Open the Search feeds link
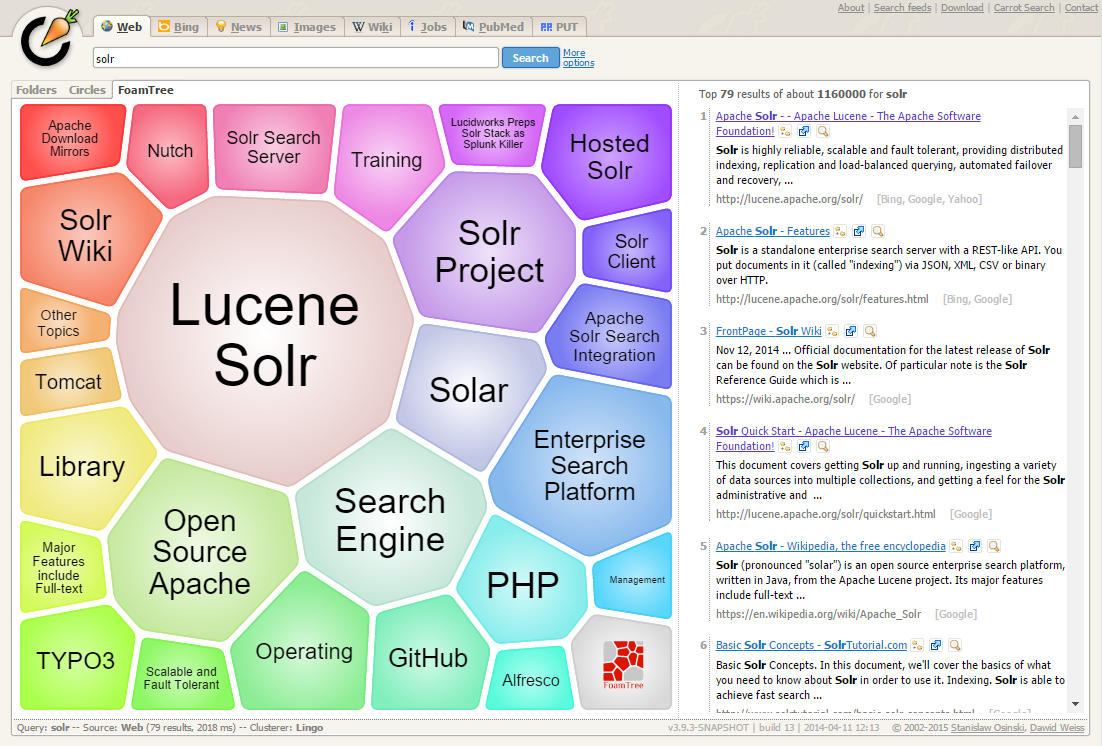1102x746 pixels. pos(902,8)
